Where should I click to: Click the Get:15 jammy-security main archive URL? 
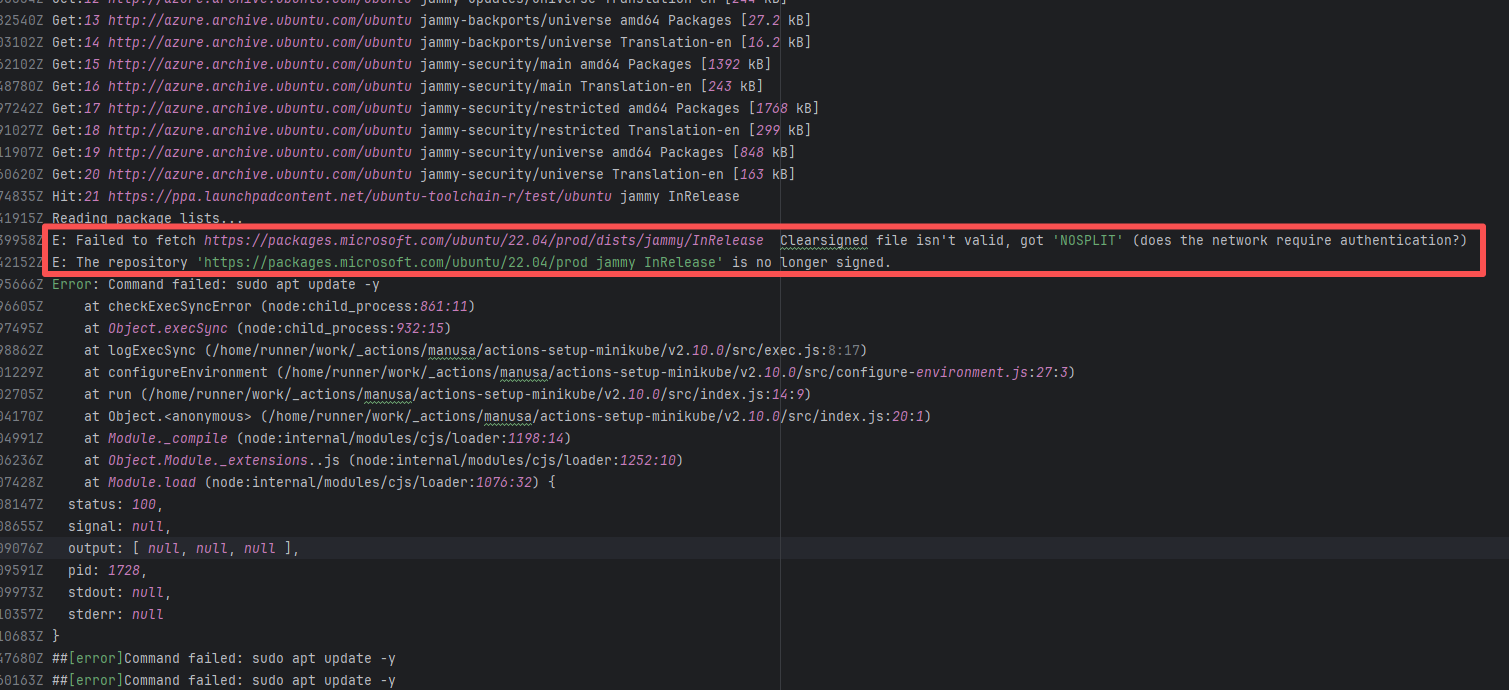[x=259, y=64]
